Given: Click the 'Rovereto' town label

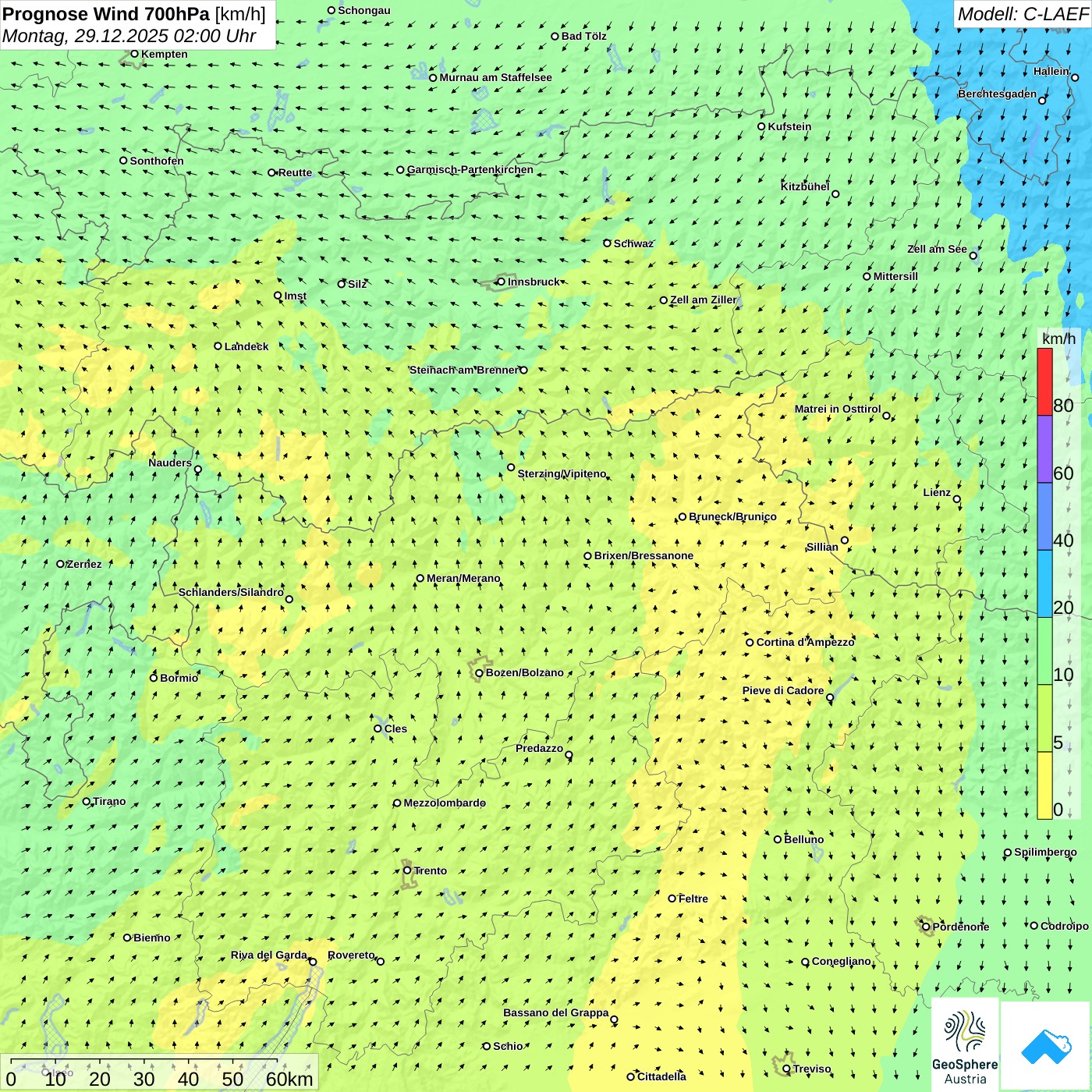Looking at the screenshot, I should (x=351, y=955).
